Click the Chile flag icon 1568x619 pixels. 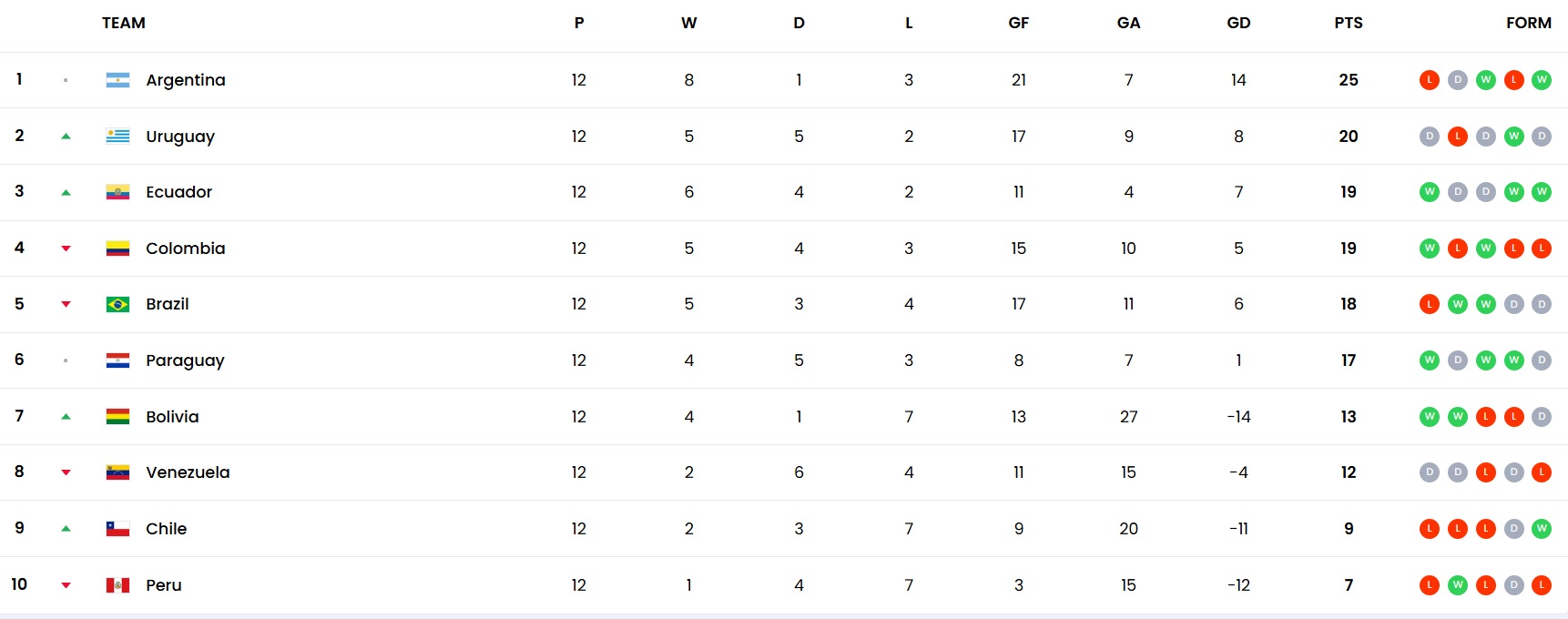pyautogui.click(x=117, y=529)
